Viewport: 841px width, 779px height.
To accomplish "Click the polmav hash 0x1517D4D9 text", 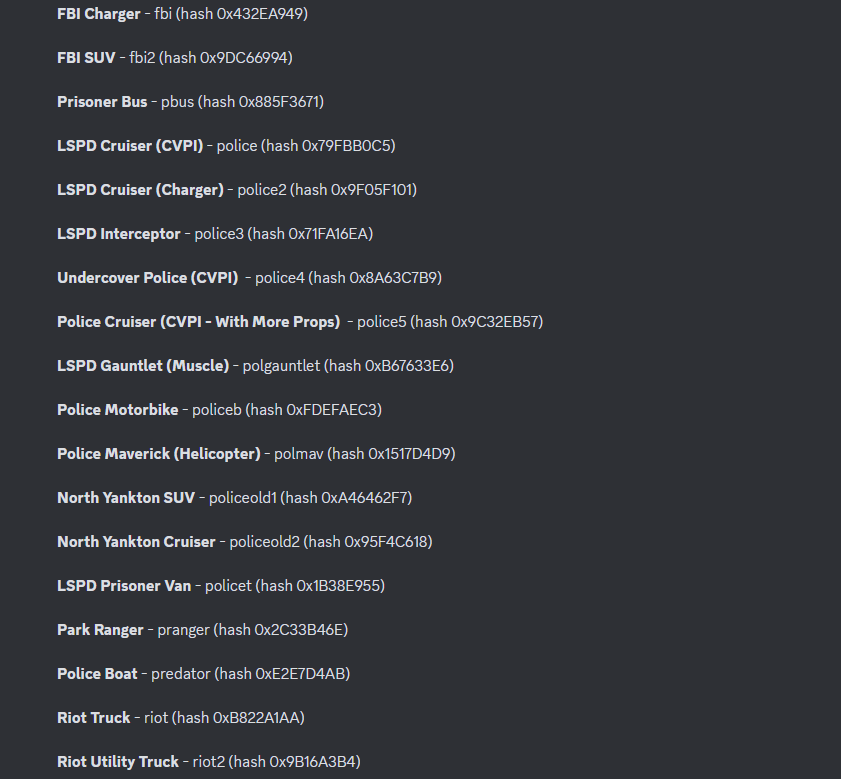I will click(x=411, y=454).
